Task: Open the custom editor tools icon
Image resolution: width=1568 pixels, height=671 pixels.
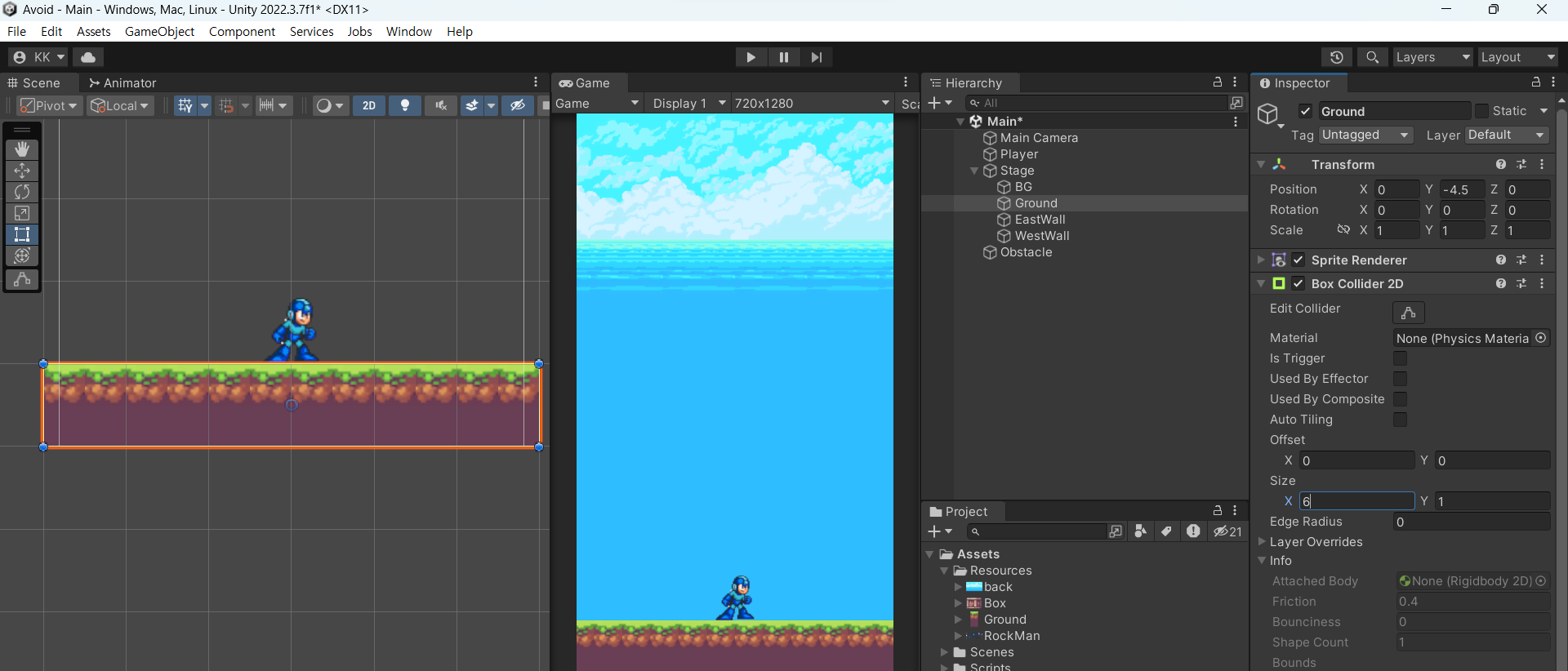Action: point(22,279)
